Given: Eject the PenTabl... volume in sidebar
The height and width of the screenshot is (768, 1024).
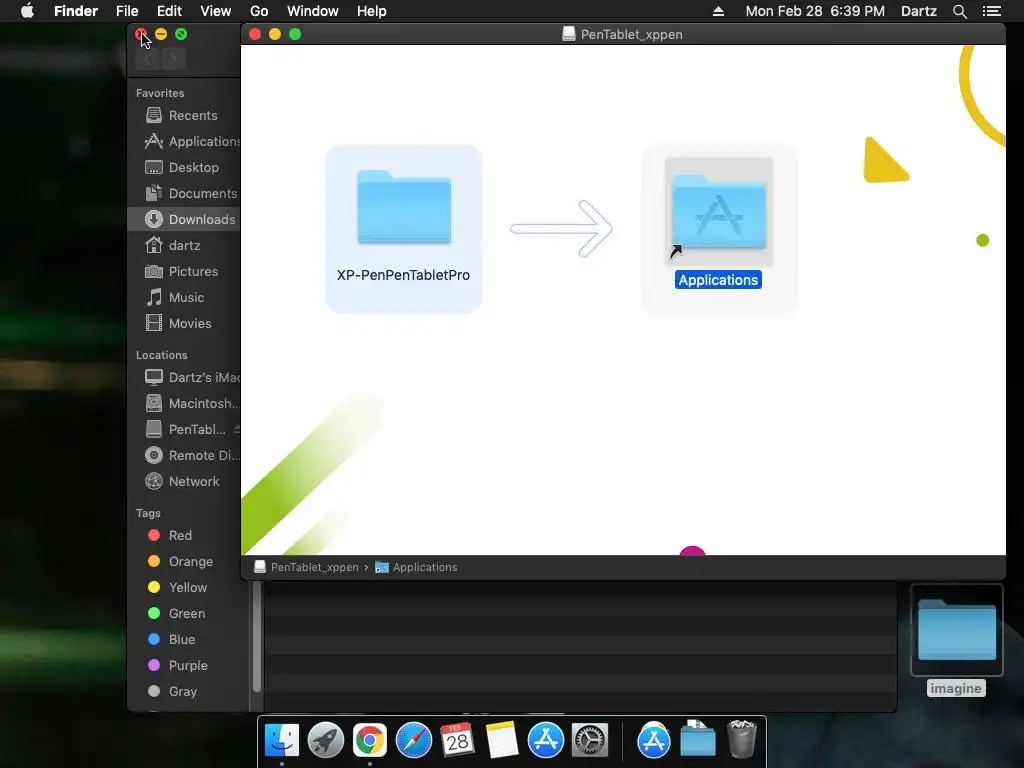Looking at the screenshot, I should click(237, 430).
